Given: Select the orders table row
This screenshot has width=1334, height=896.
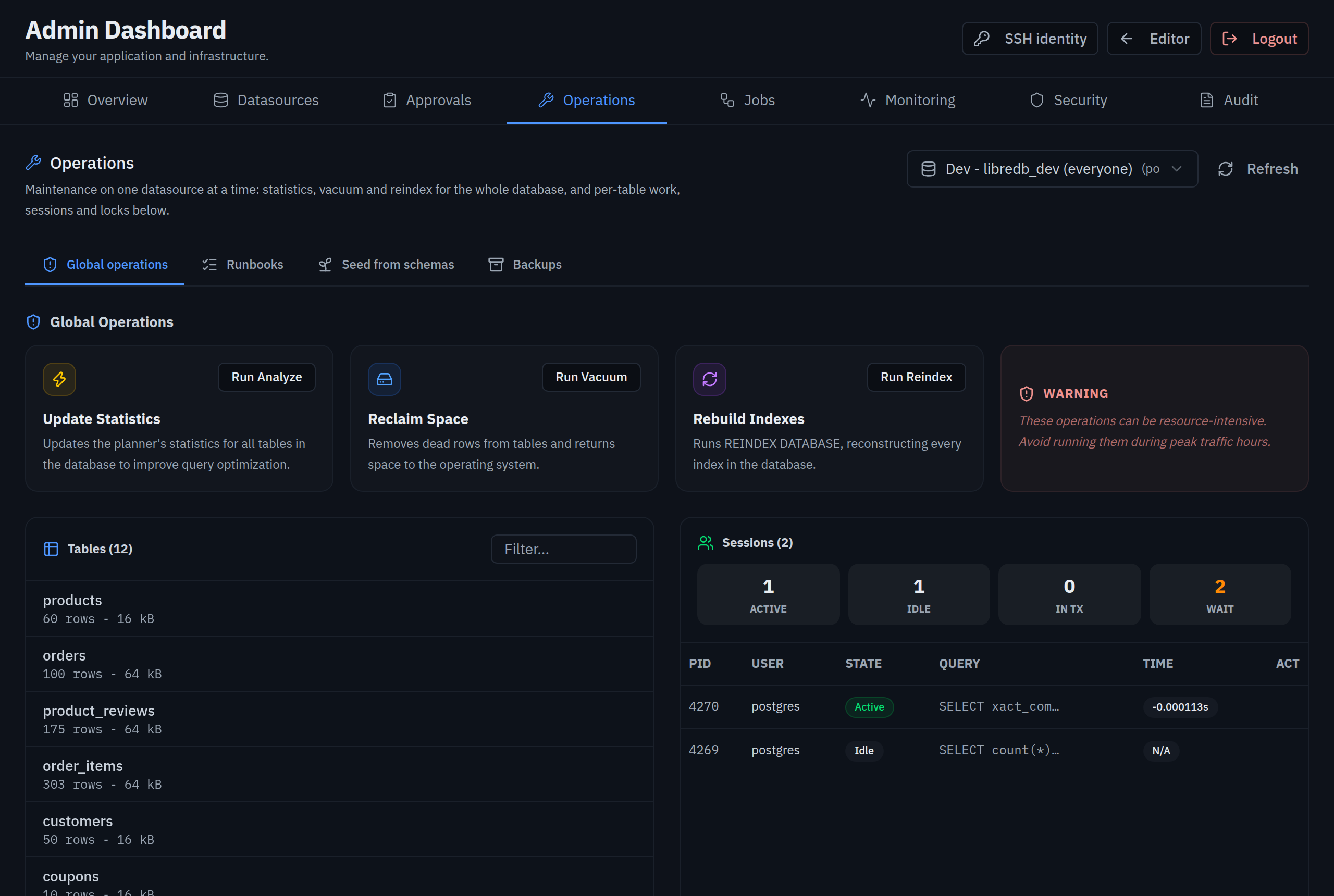Looking at the screenshot, I should pyautogui.click(x=340, y=664).
